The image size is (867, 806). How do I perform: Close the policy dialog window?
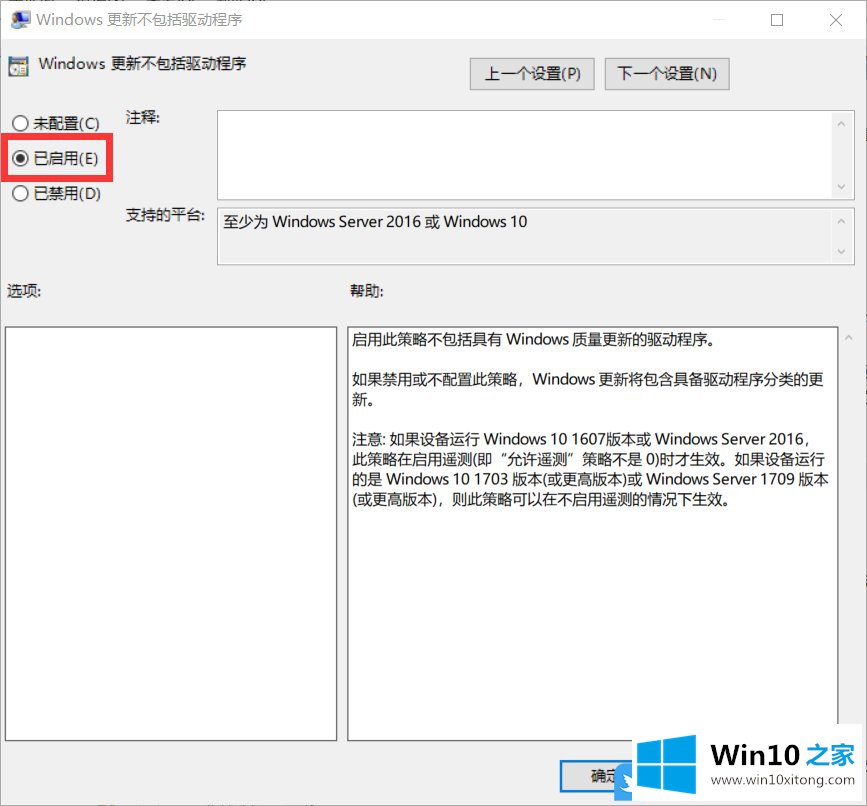coord(835,20)
